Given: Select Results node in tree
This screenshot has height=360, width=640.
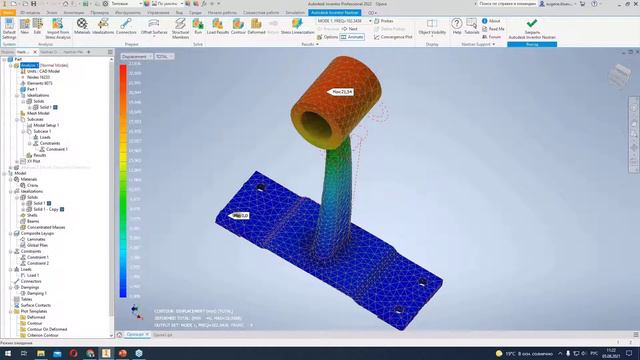Looking at the screenshot, I should coord(40,155).
